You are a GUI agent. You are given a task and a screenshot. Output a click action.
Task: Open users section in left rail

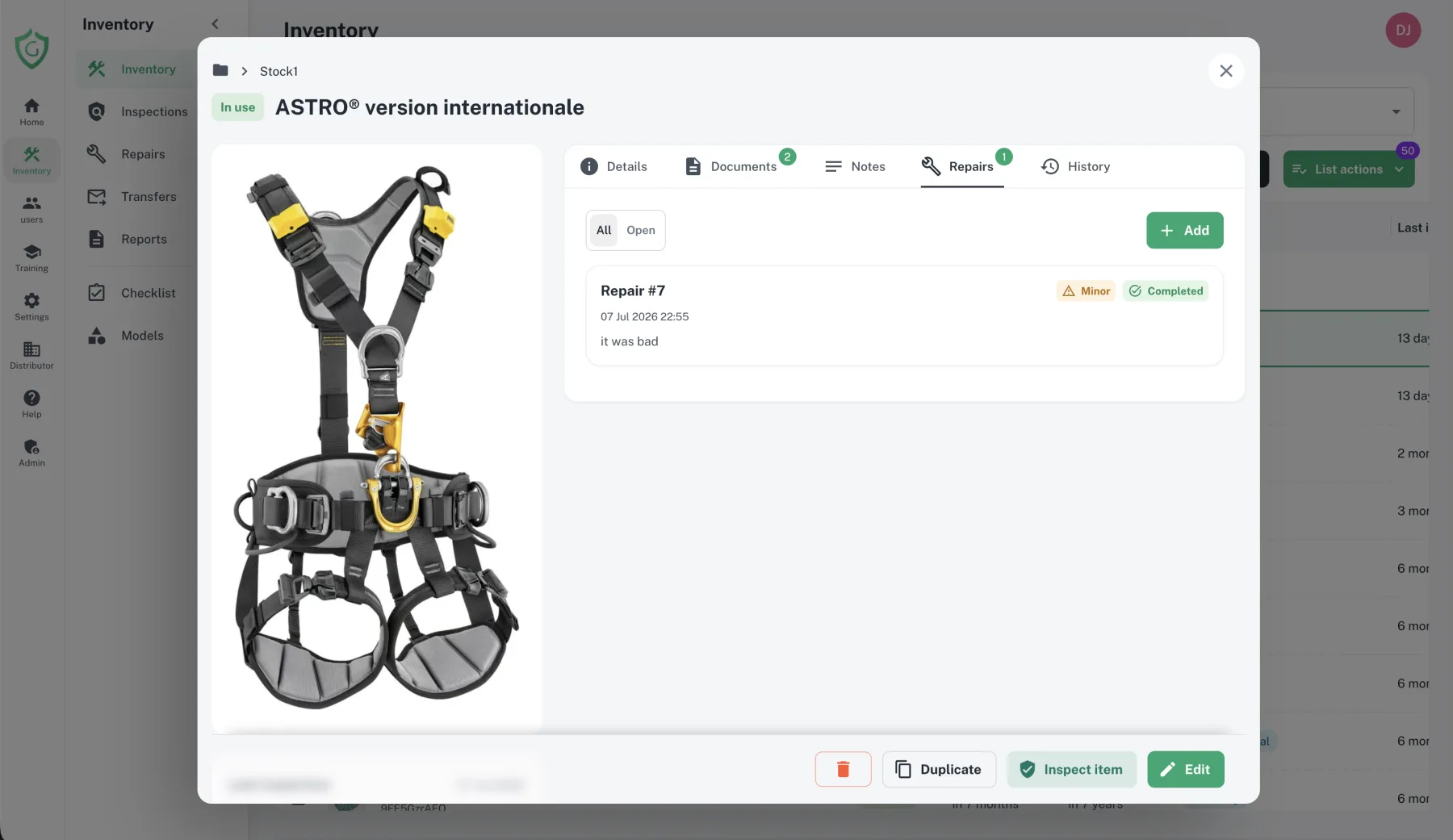[x=31, y=209]
